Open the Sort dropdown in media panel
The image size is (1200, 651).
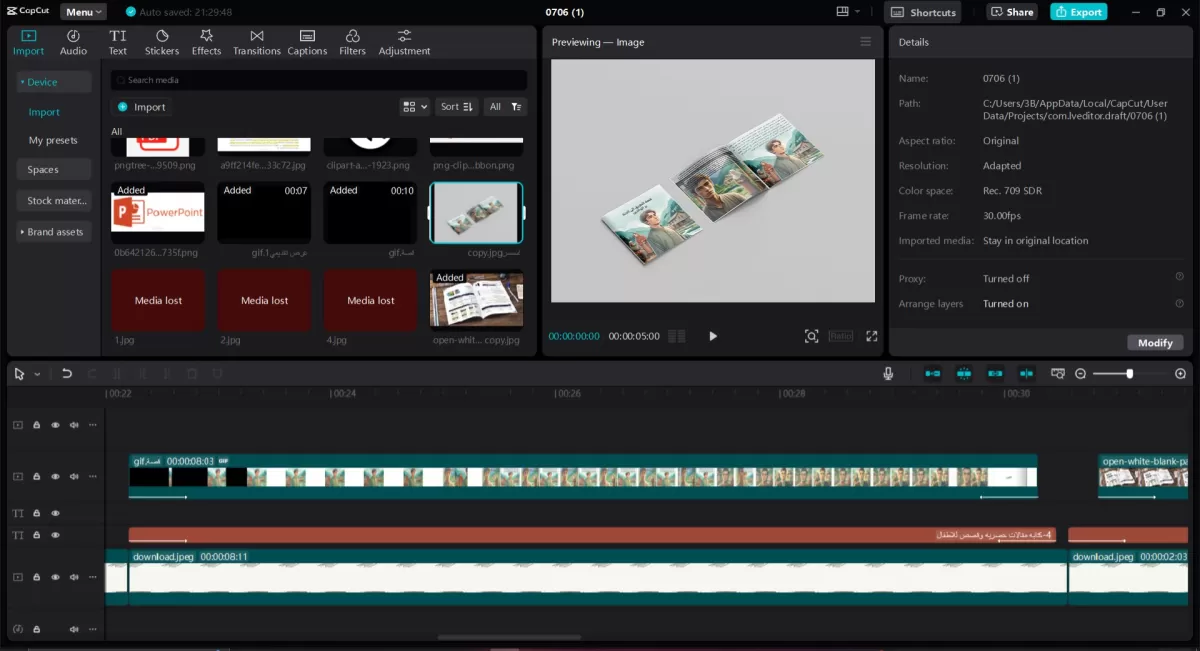tap(456, 106)
